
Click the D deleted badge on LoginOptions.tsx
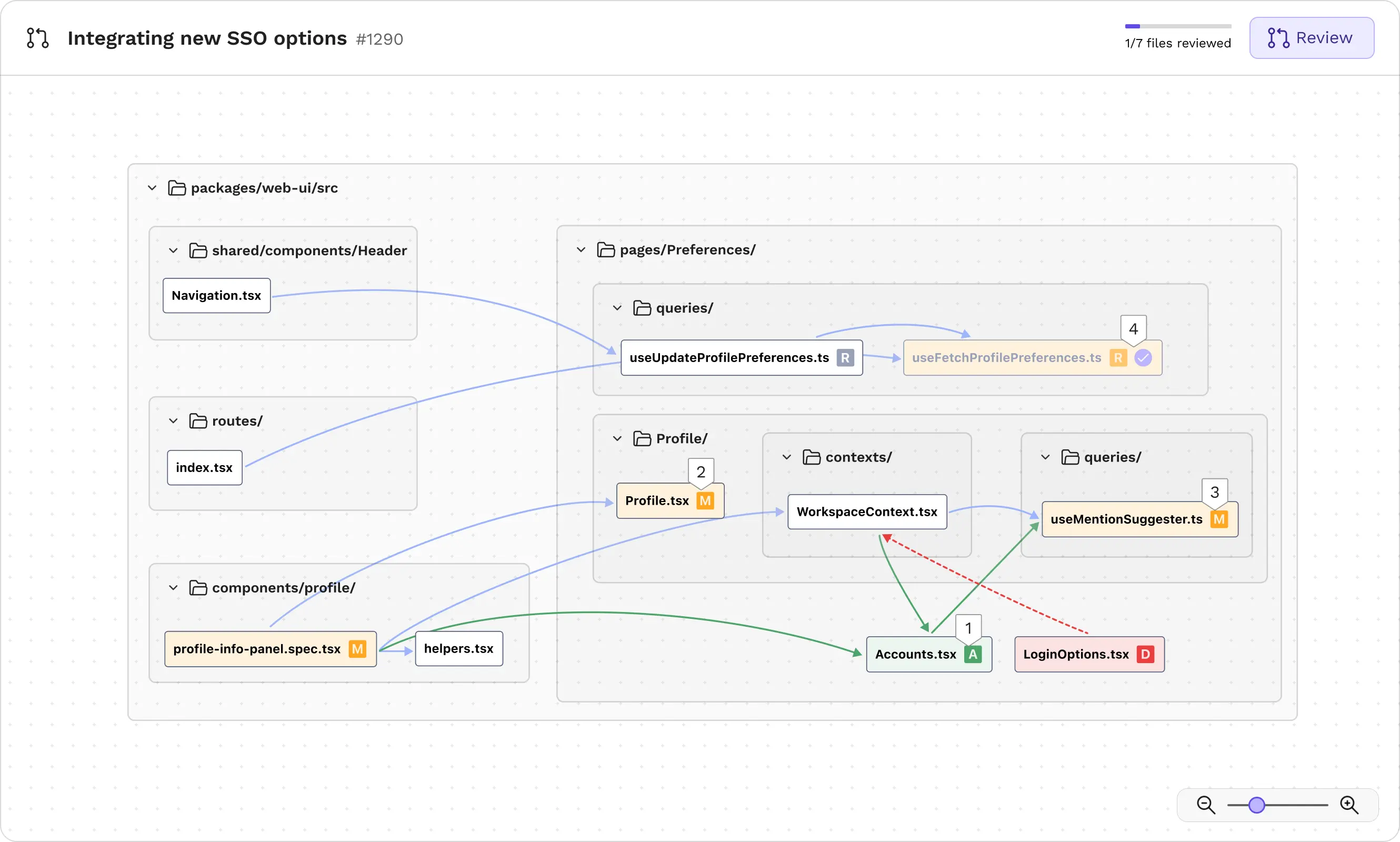pos(1145,654)
